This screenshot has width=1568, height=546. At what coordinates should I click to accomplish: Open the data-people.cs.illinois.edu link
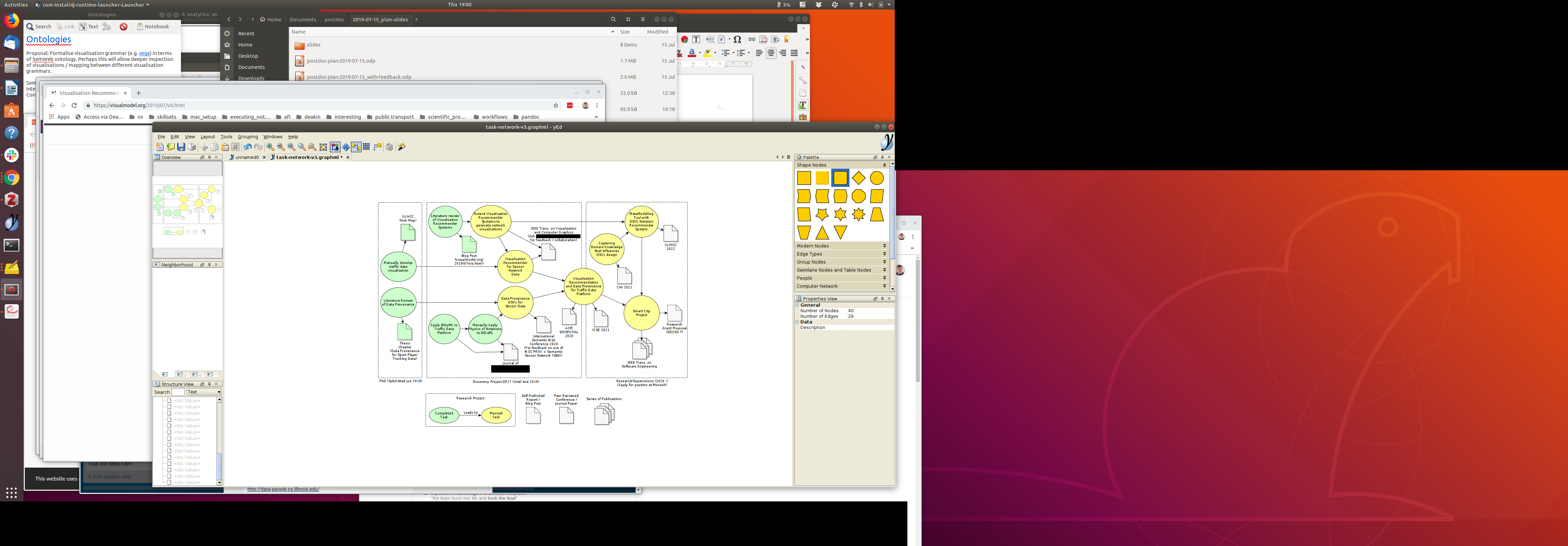coord(283,489)
